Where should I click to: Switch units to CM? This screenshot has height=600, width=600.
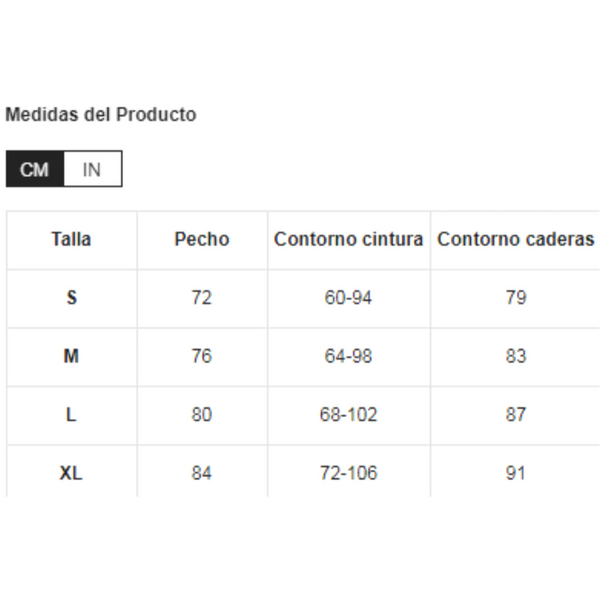tap(35, 169)
